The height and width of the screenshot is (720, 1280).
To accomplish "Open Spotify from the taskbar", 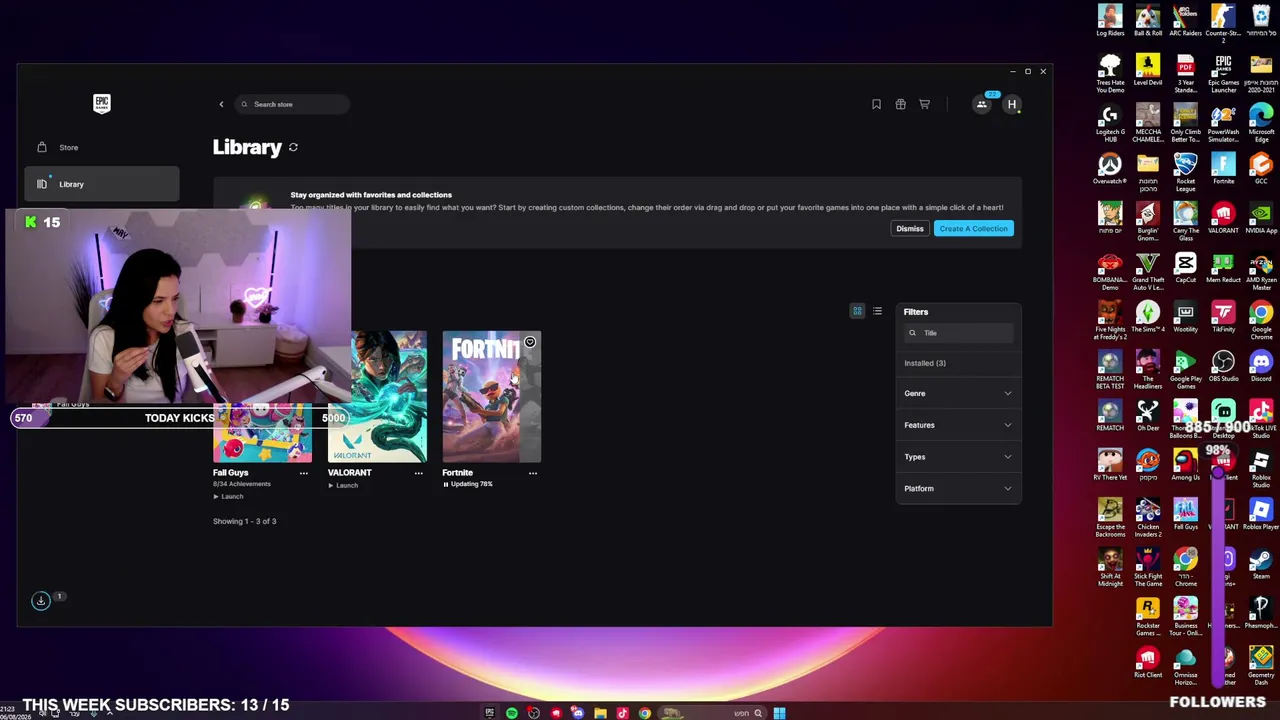I will 511,713.
